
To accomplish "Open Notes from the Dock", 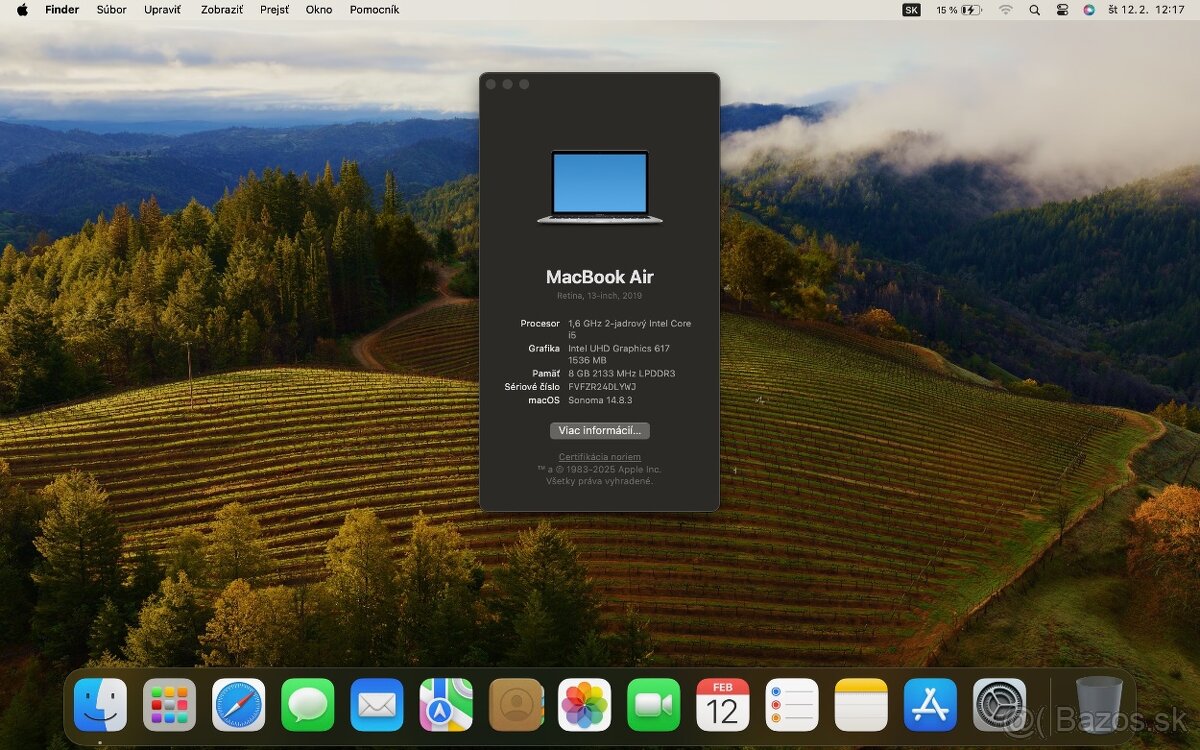I will point(861,705).
